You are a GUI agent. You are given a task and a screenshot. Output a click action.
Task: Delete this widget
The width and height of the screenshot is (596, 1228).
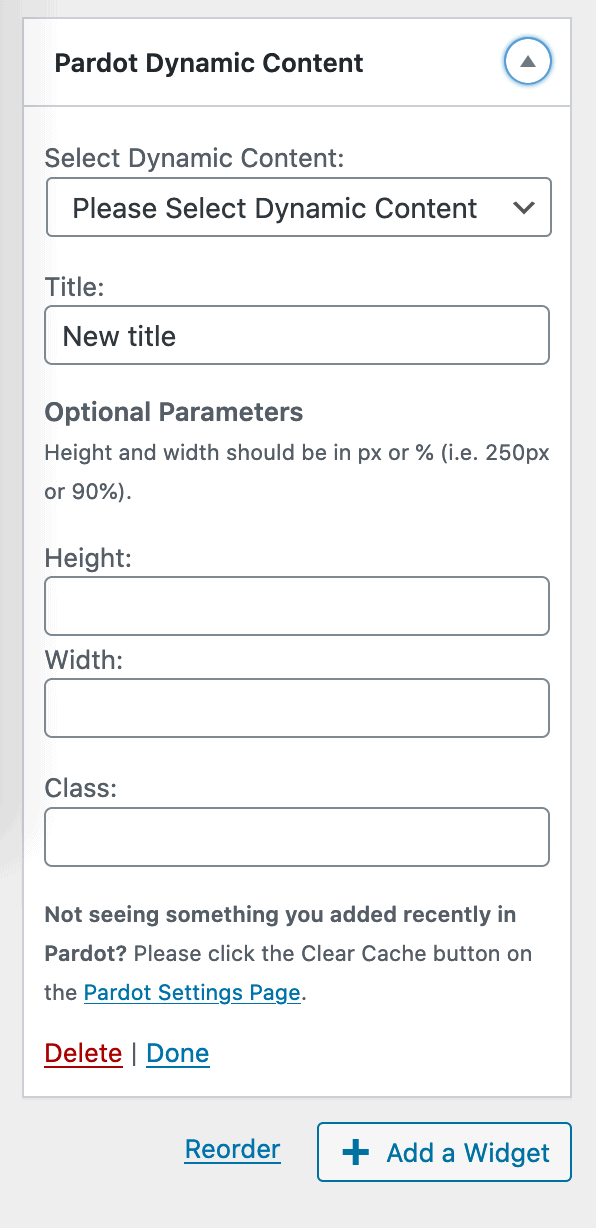click(83, 1053)
